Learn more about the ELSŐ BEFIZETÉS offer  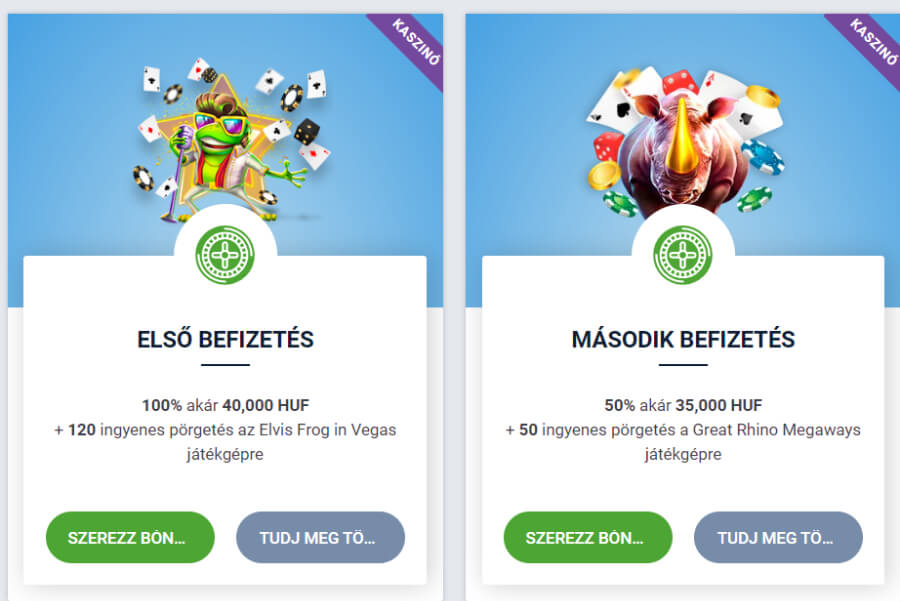tap(320, 537)
